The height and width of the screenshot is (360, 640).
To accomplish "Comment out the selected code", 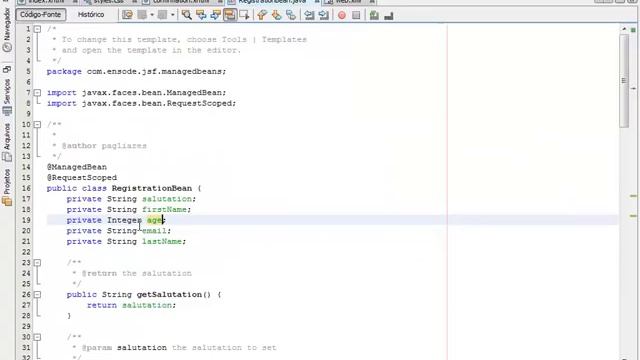I will click(x=374, y=15).
